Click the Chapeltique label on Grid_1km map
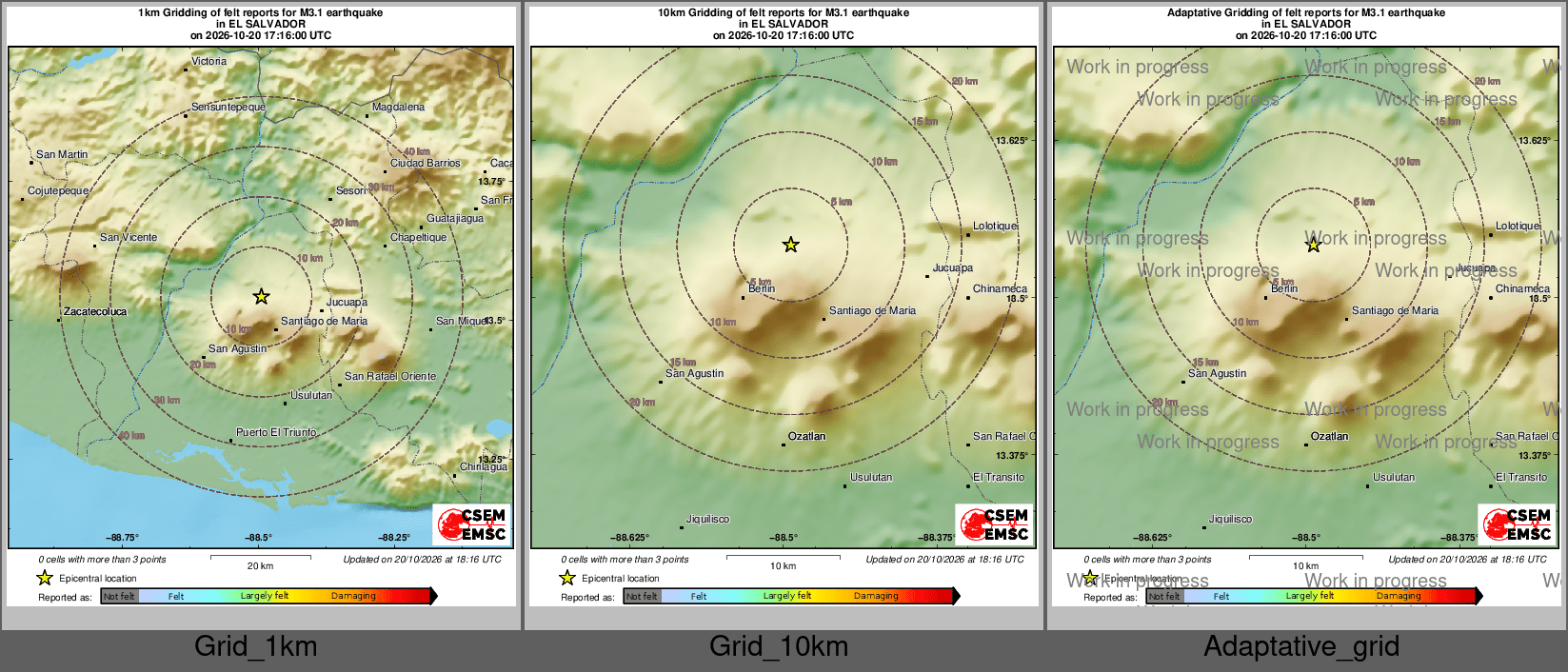 [x=418, y=237]
